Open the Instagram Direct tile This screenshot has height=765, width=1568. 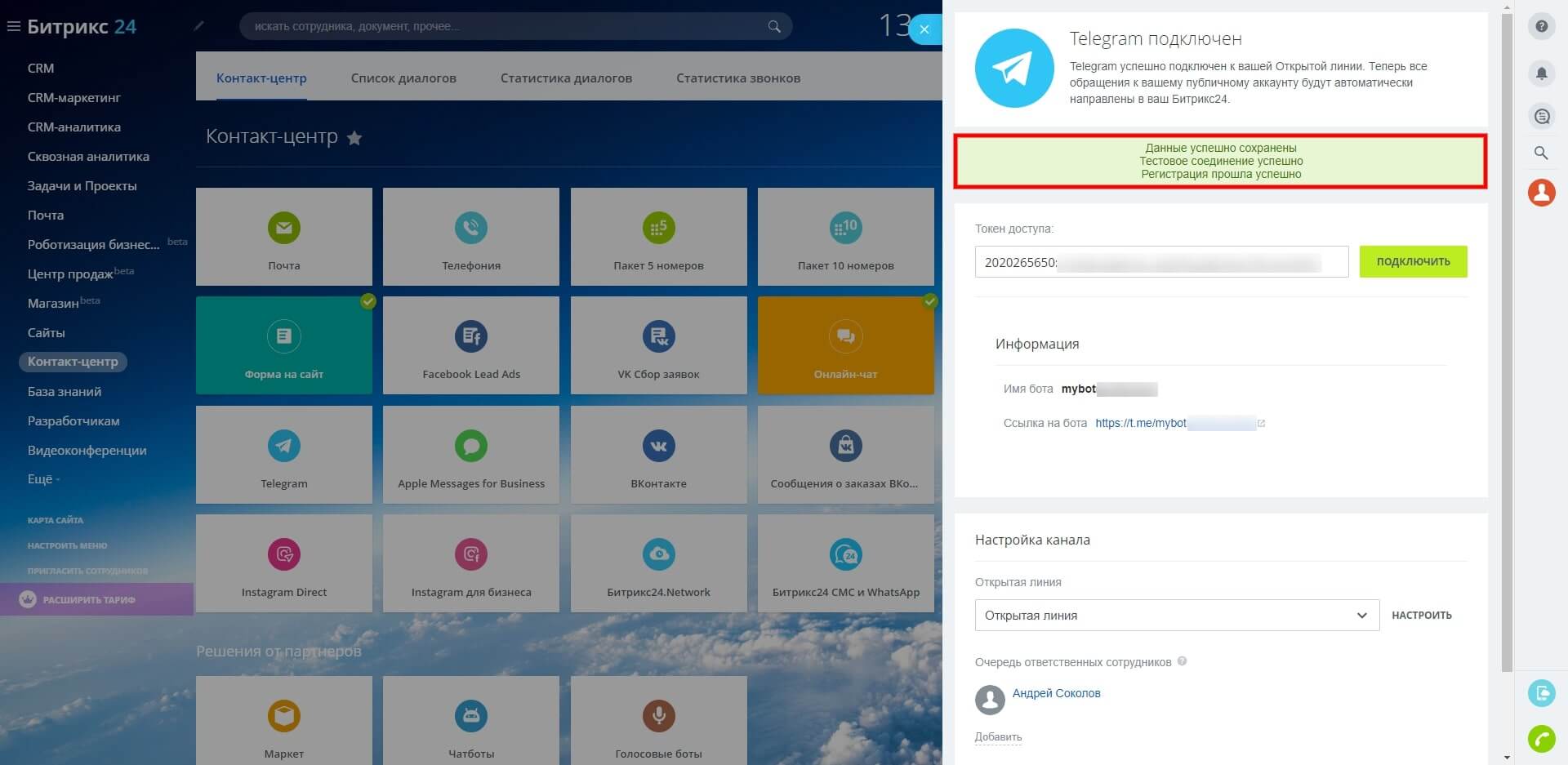tap(283, 563)
